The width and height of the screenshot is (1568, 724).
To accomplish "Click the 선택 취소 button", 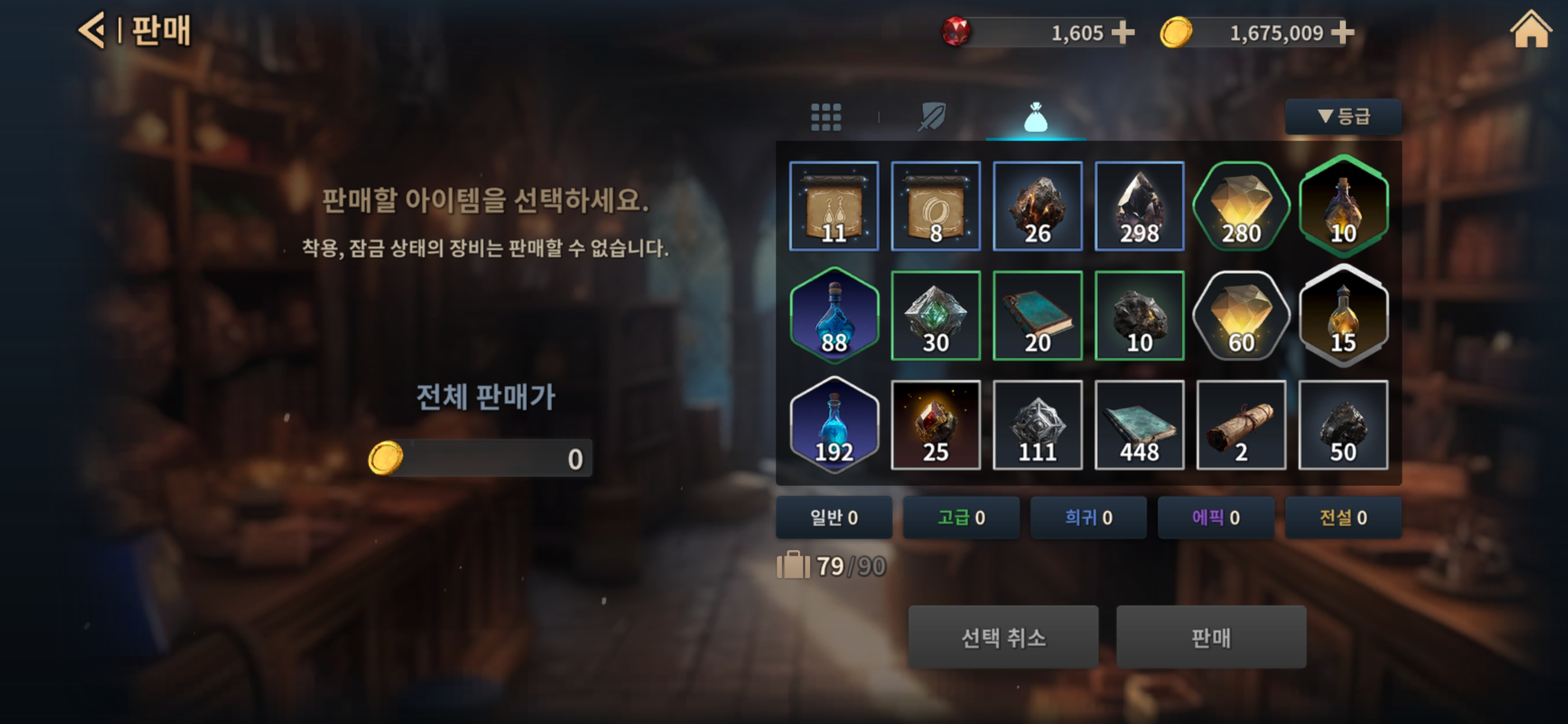I will coord(1003,637).
